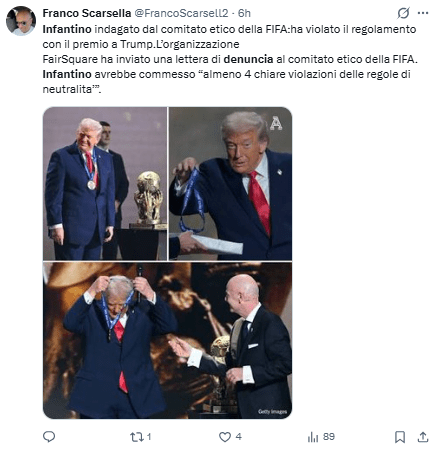Image resolution: width=434 pixels, height=449 pixels.
Task: Click the first bold Infantino word
Action: (x=67, y=29)
